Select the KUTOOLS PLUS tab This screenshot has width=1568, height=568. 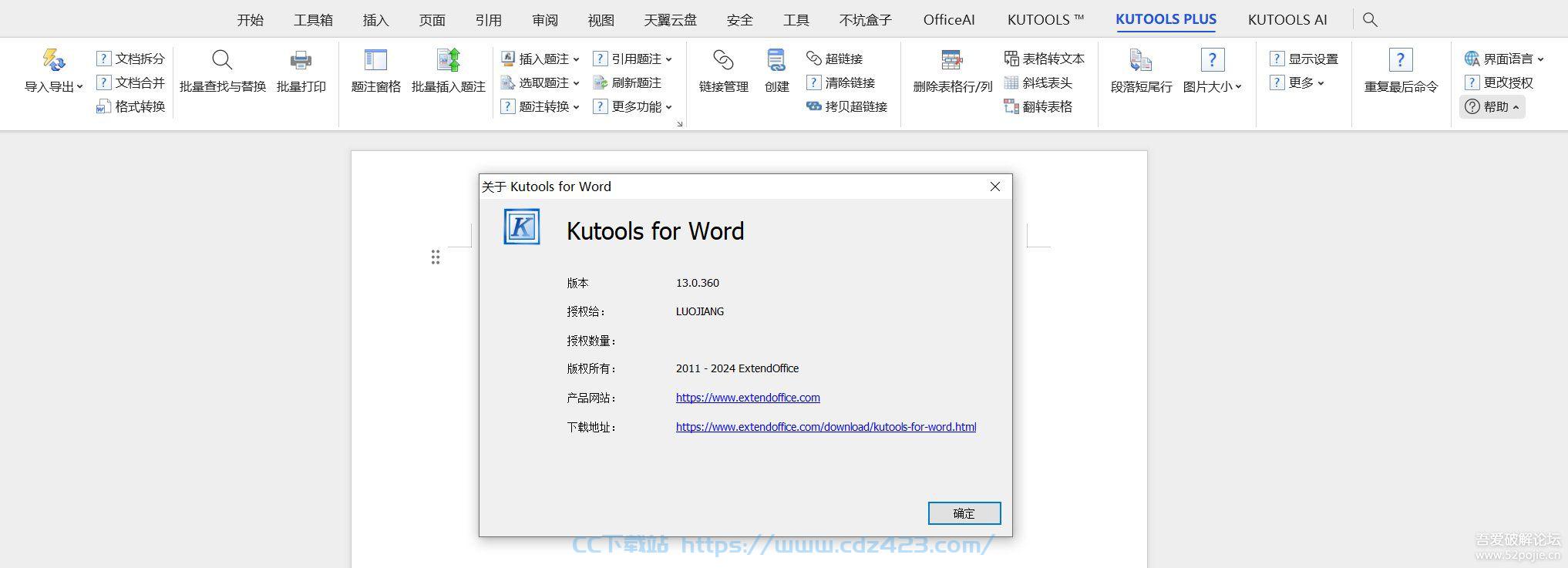point(1166,20)
